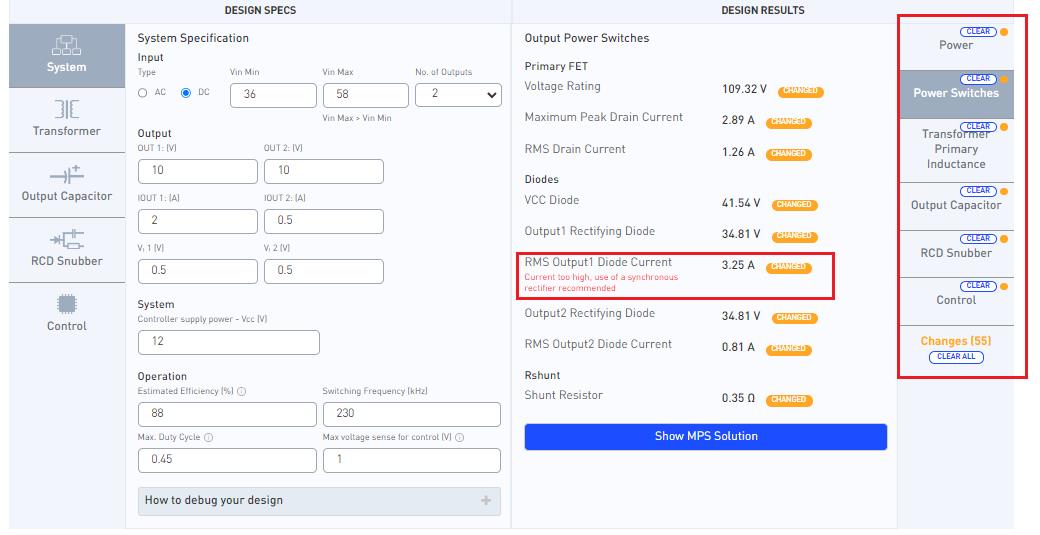Clear changes on RCD Snubber tab

pyautogui.click(x=978, y=239)
